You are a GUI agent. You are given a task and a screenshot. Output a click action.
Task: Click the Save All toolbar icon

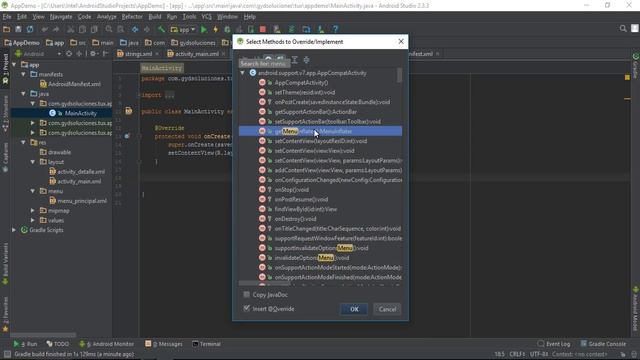point(18,29)
